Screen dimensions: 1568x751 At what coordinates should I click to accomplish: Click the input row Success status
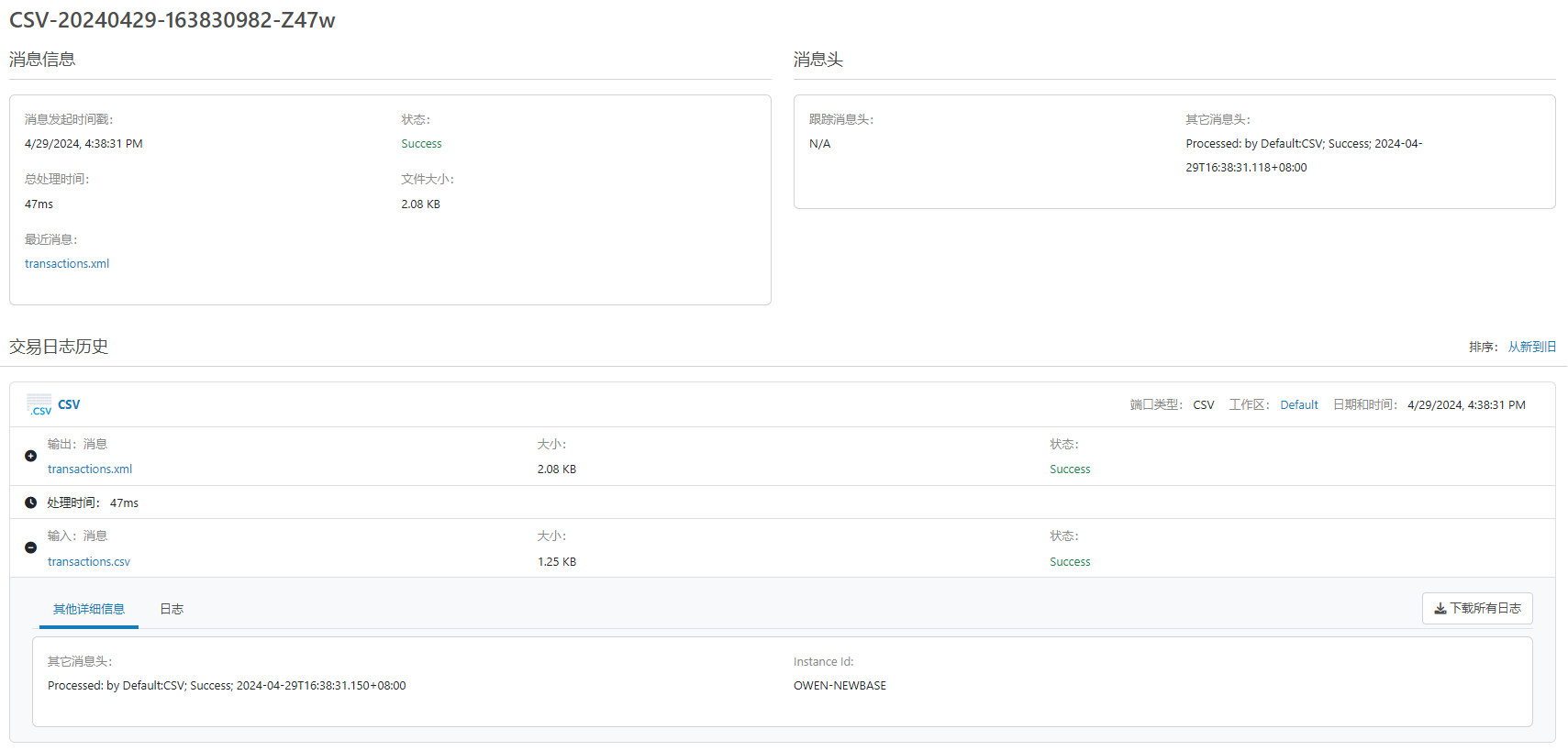pyautogui.click(x=1070, y=562)
